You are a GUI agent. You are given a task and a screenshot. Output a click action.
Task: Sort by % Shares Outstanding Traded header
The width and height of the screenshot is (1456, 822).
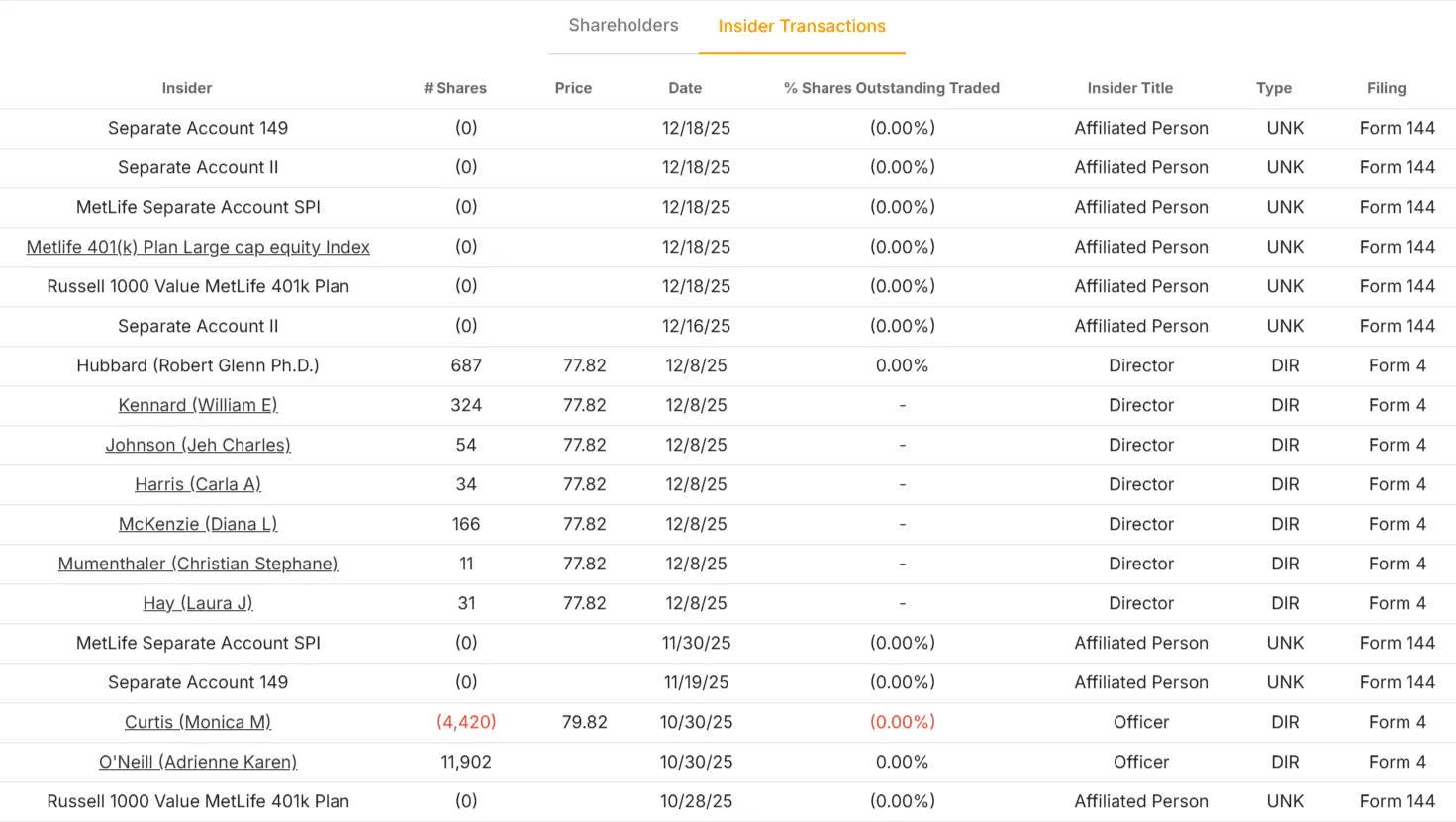pyautogui.click(x=892, y=88)
